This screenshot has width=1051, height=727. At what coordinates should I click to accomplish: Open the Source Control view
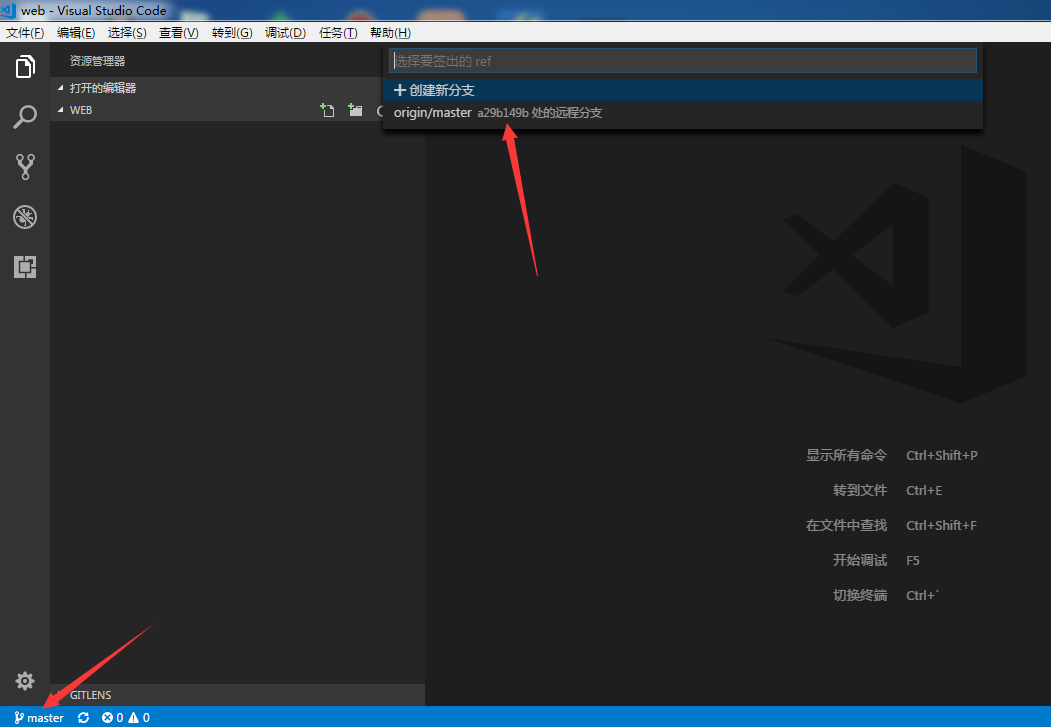point(25,167)
